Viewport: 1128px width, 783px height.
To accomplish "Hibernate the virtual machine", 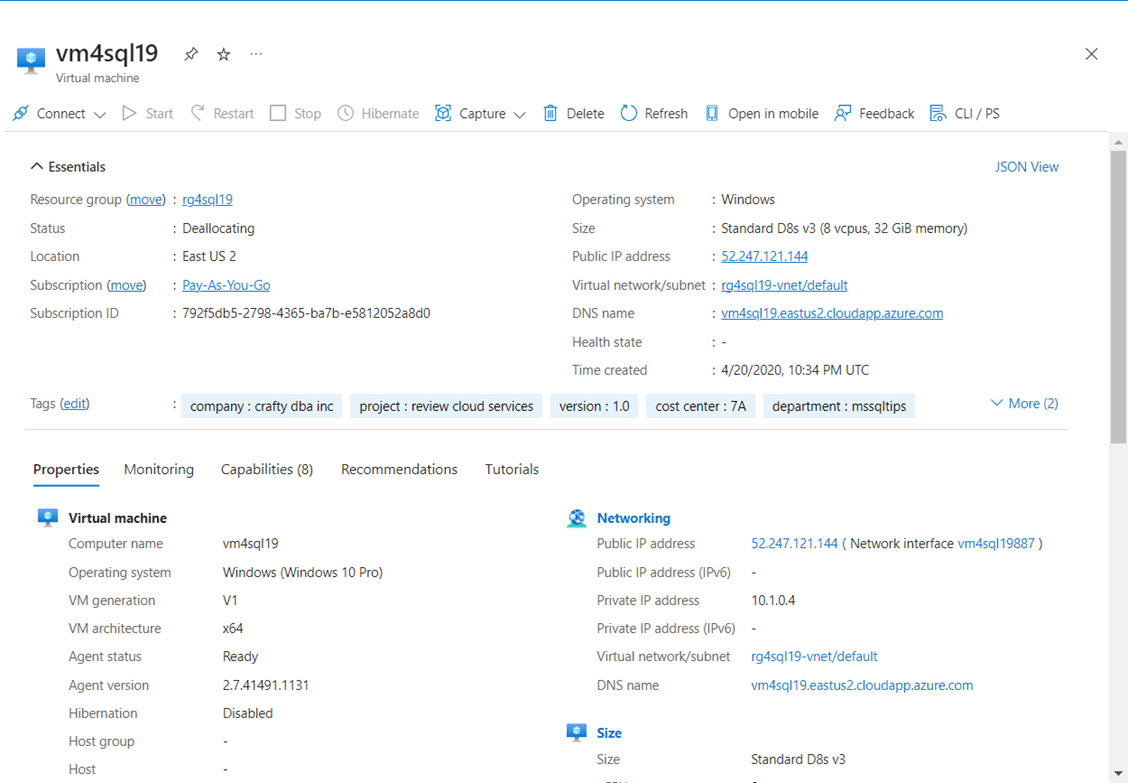I will pos(378,113).
